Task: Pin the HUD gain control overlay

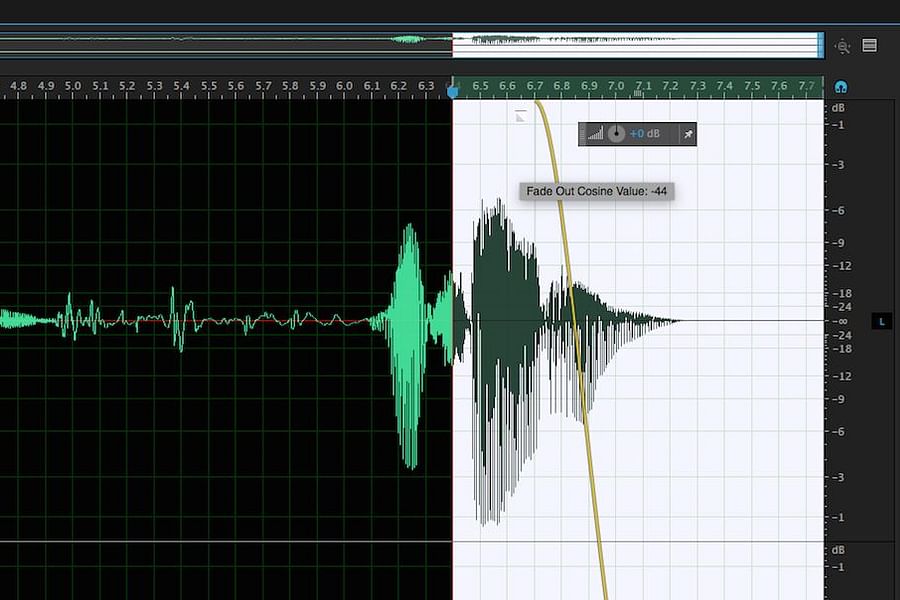Action: click(x=689, y=133)
